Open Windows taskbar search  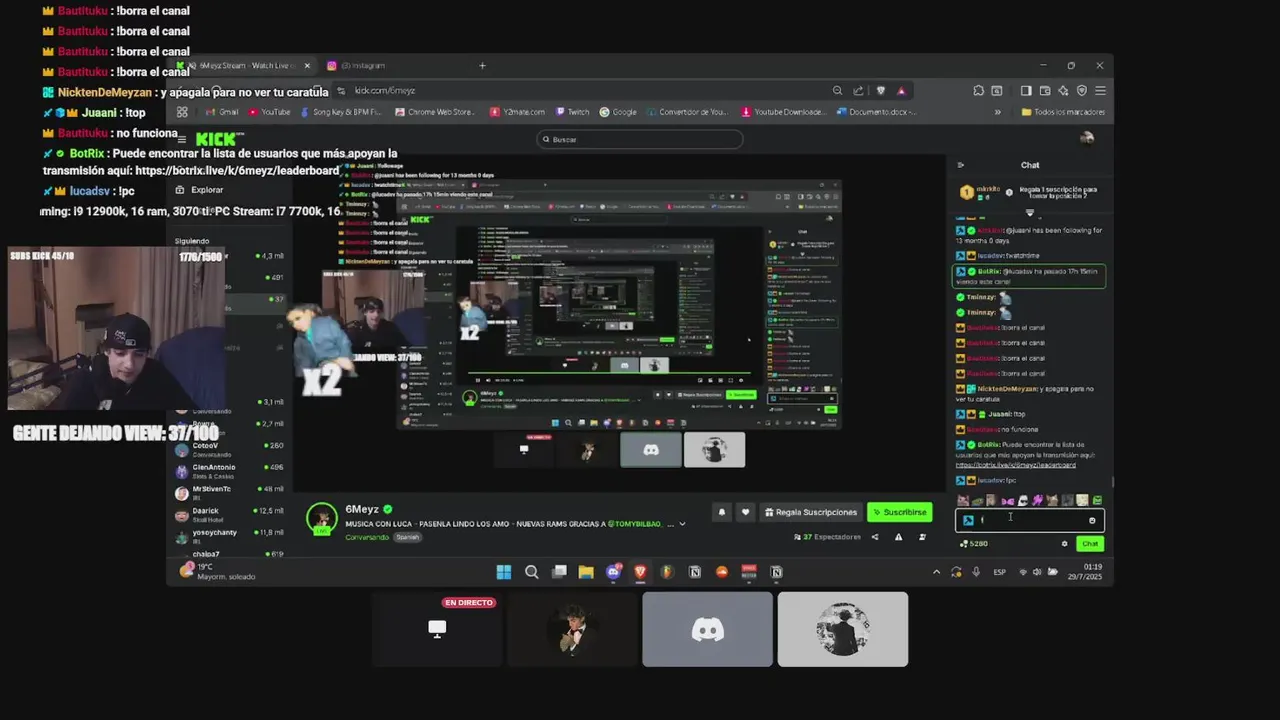click(x=532, y=572)
